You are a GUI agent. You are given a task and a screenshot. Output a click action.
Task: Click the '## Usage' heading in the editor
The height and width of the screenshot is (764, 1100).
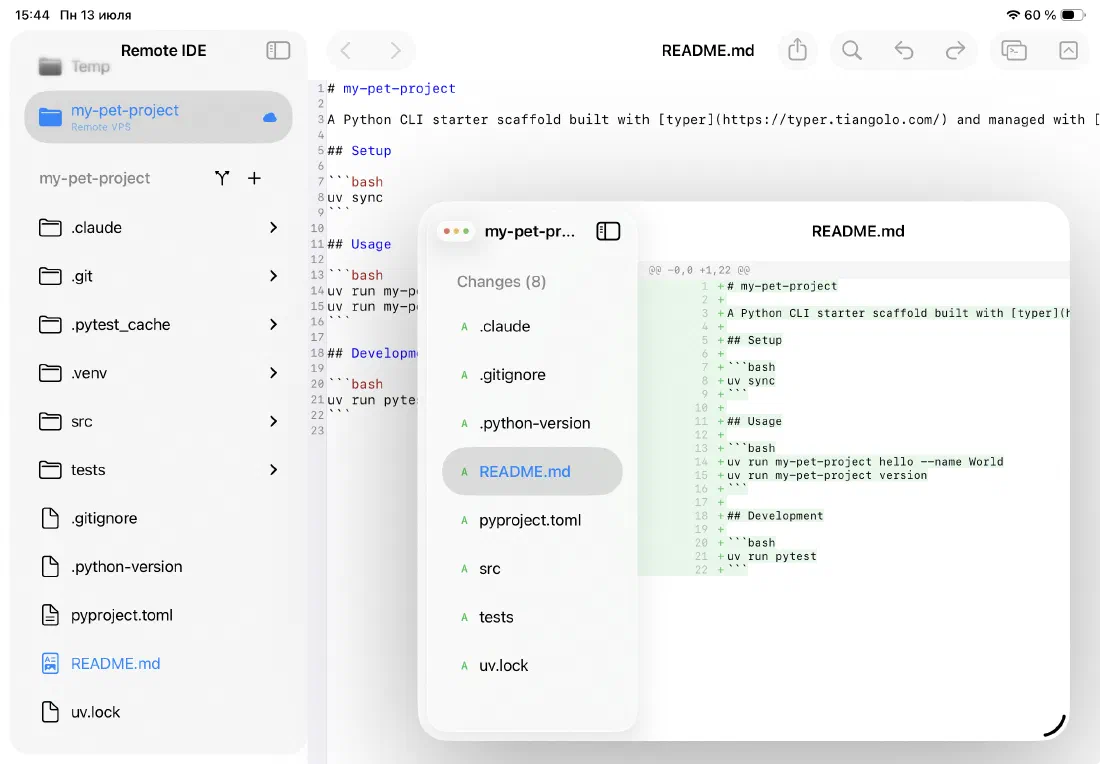(359, 244)
